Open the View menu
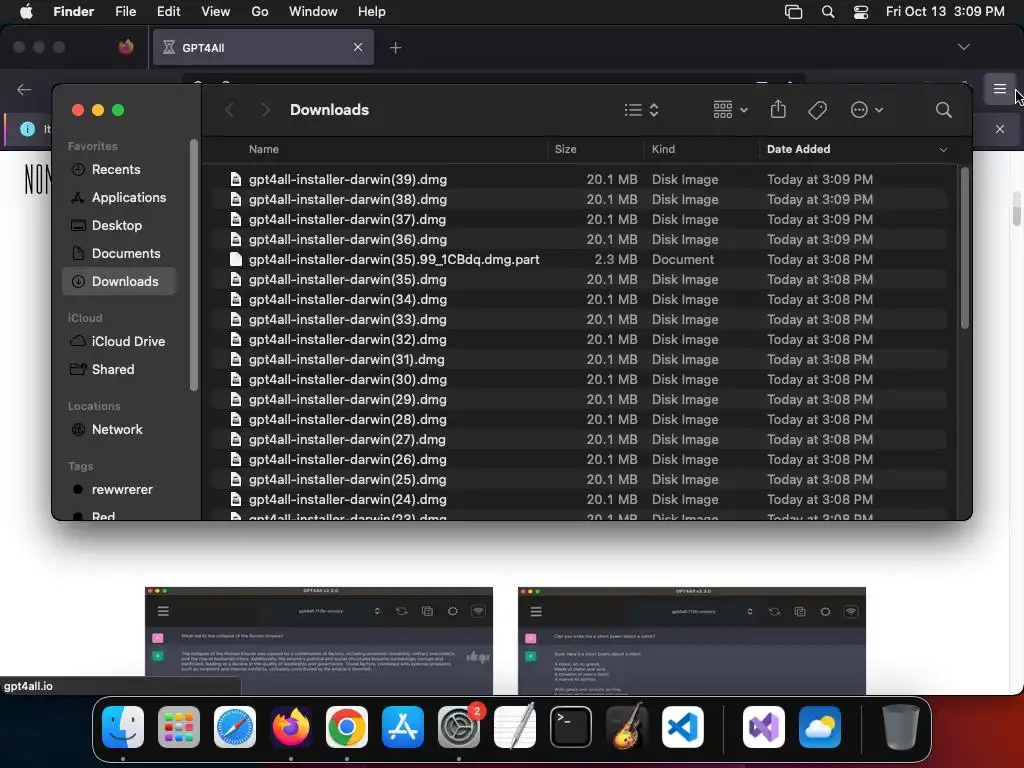The height and width of the screenshot is (768, 1024). click(216, 12)
